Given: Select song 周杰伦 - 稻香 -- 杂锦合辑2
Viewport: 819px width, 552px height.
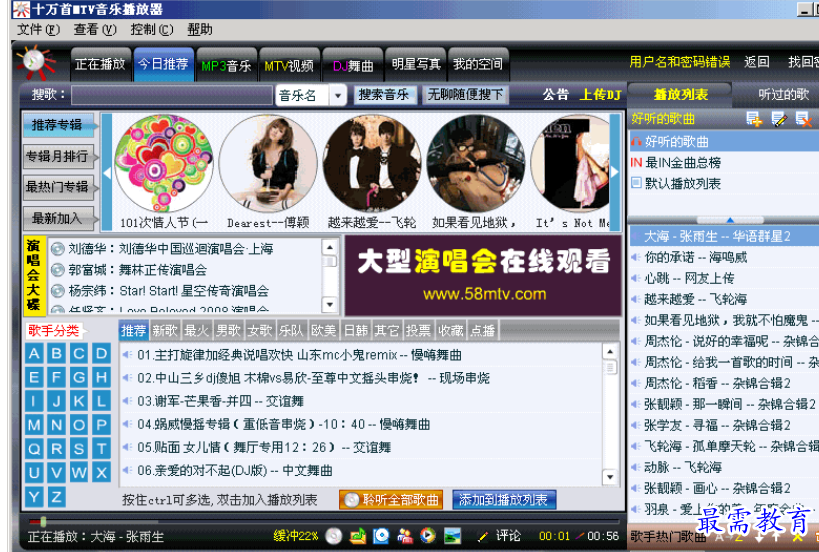Looking at the screenshot, I should (723, 383).
